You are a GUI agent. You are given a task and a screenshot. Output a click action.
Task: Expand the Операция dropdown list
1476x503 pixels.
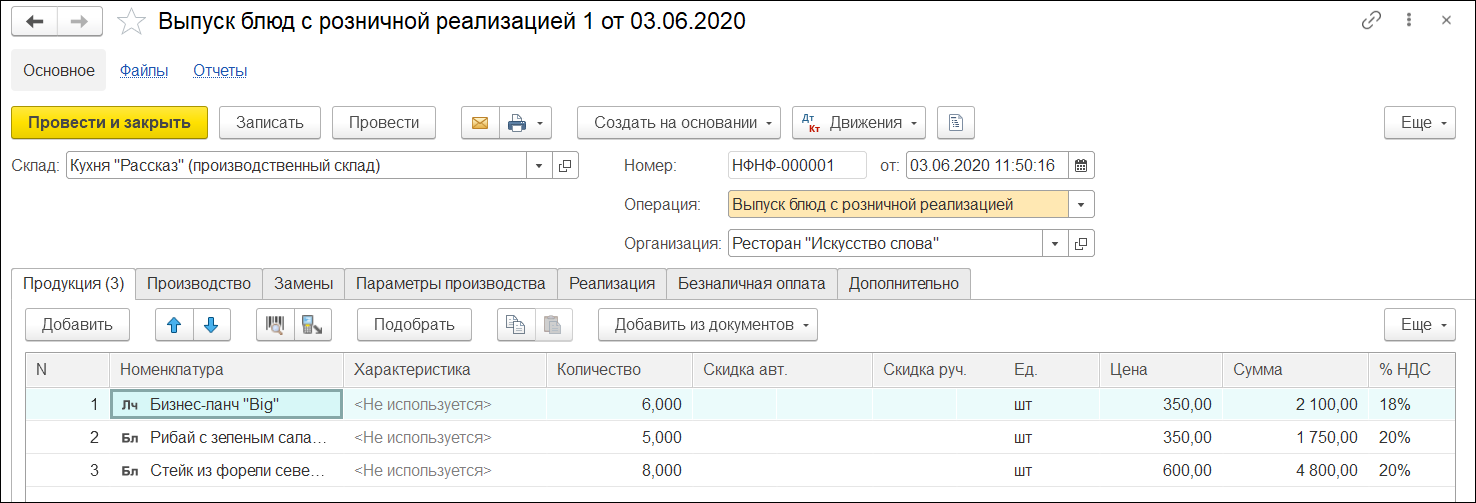(x=1081, y=205)
